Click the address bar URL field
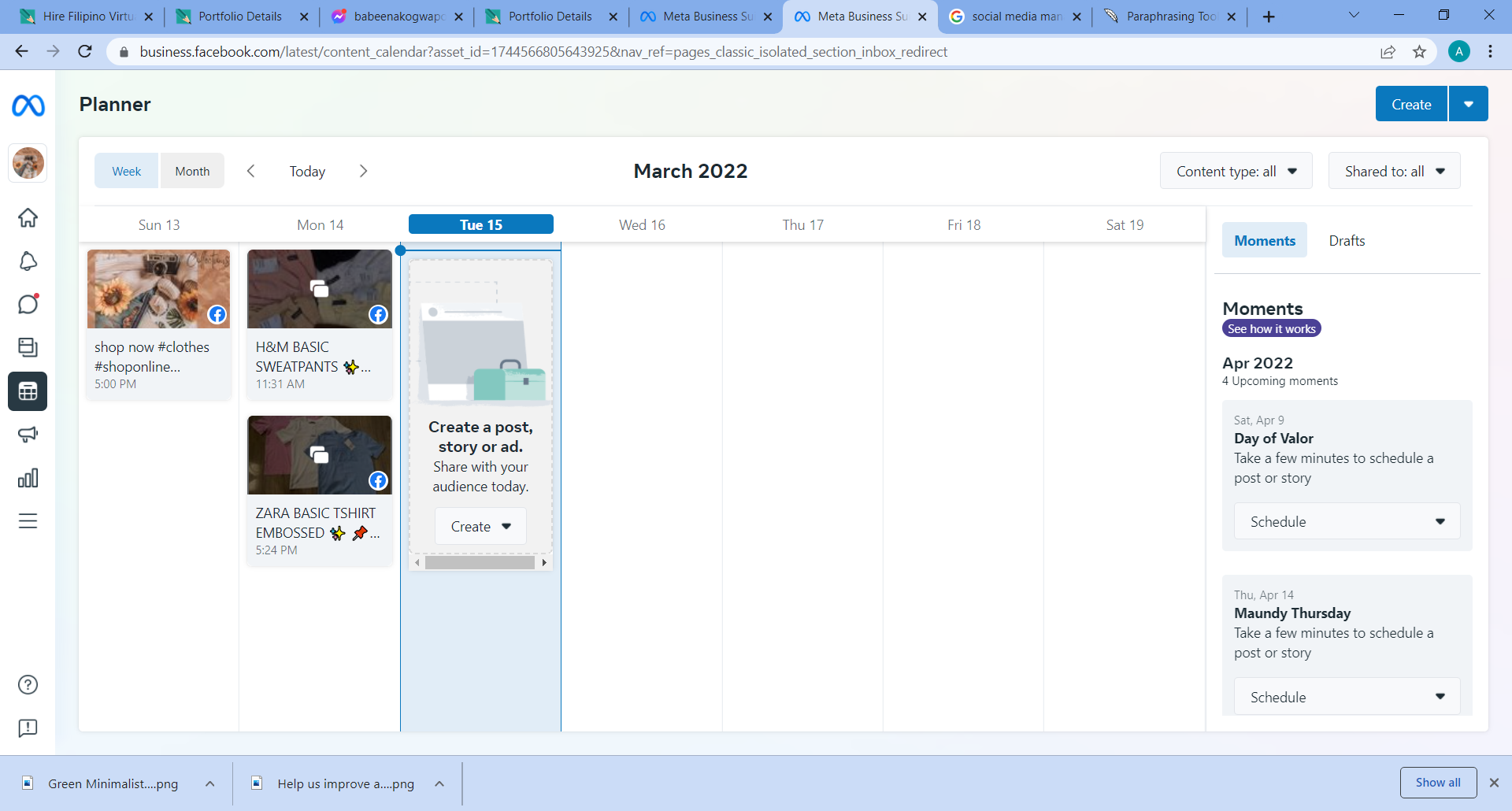Image resolution: width=1512 pixels, height=811 pixels. pos(543,52)
